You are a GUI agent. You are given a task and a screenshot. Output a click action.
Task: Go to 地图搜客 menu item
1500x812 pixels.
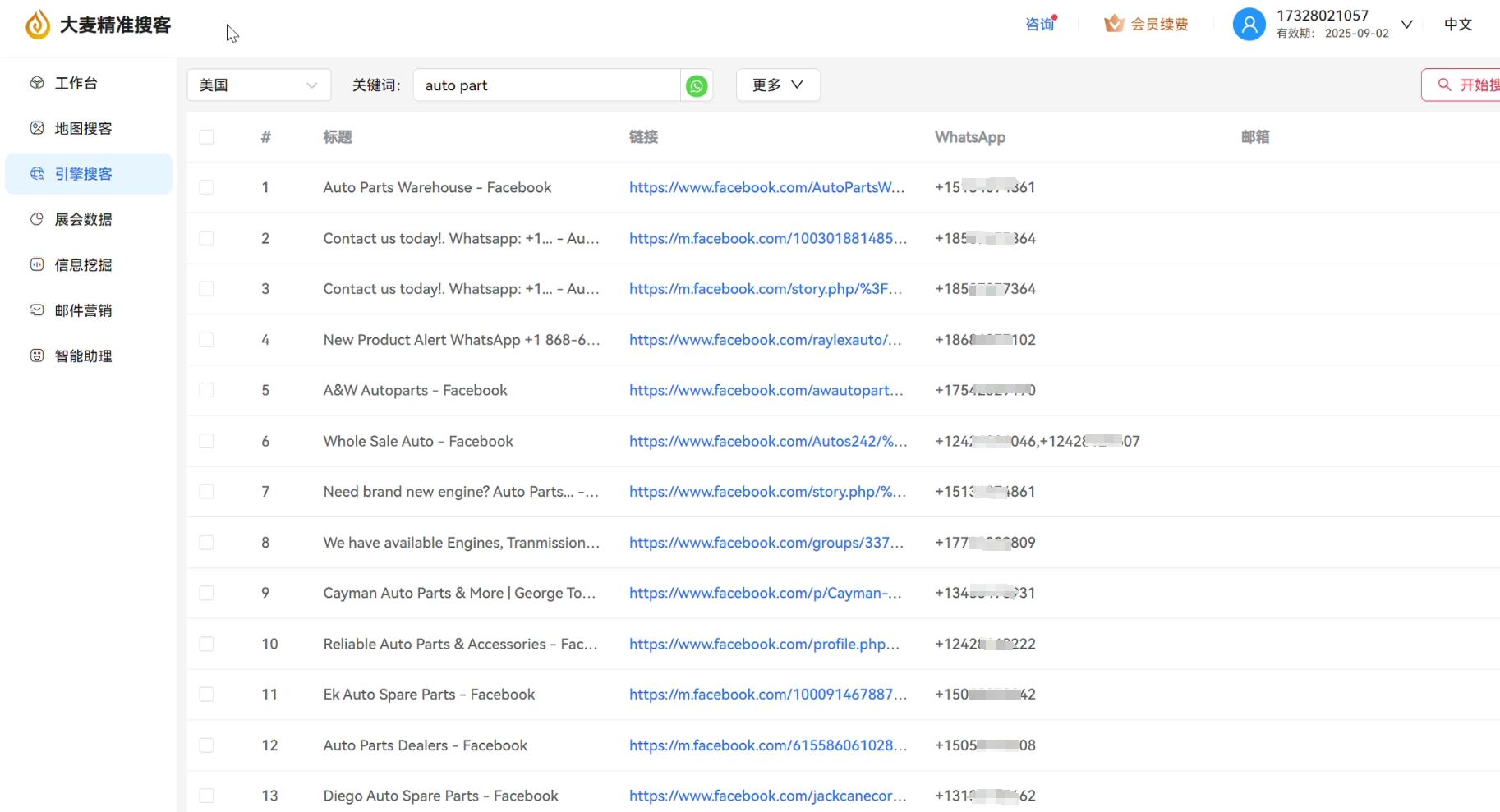[x=83, y=128]
